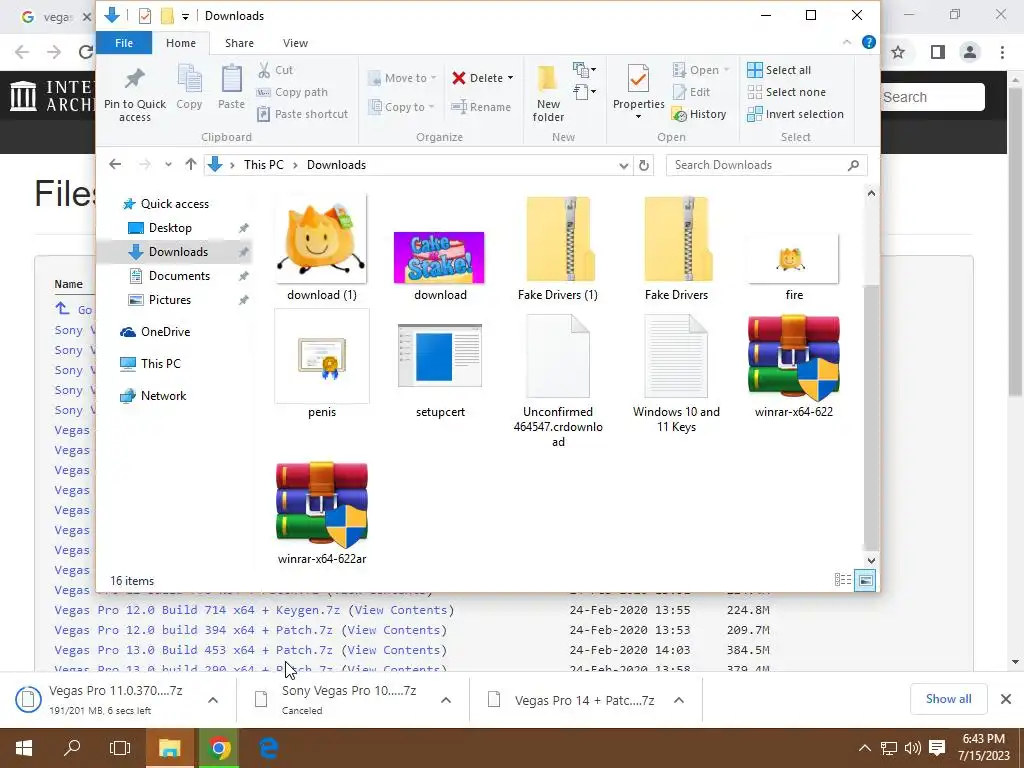Image resolution: width=1024 pixels, height=768 pixels.
Task: Click This PC in address breadcrumb
Action: (264, 165)
